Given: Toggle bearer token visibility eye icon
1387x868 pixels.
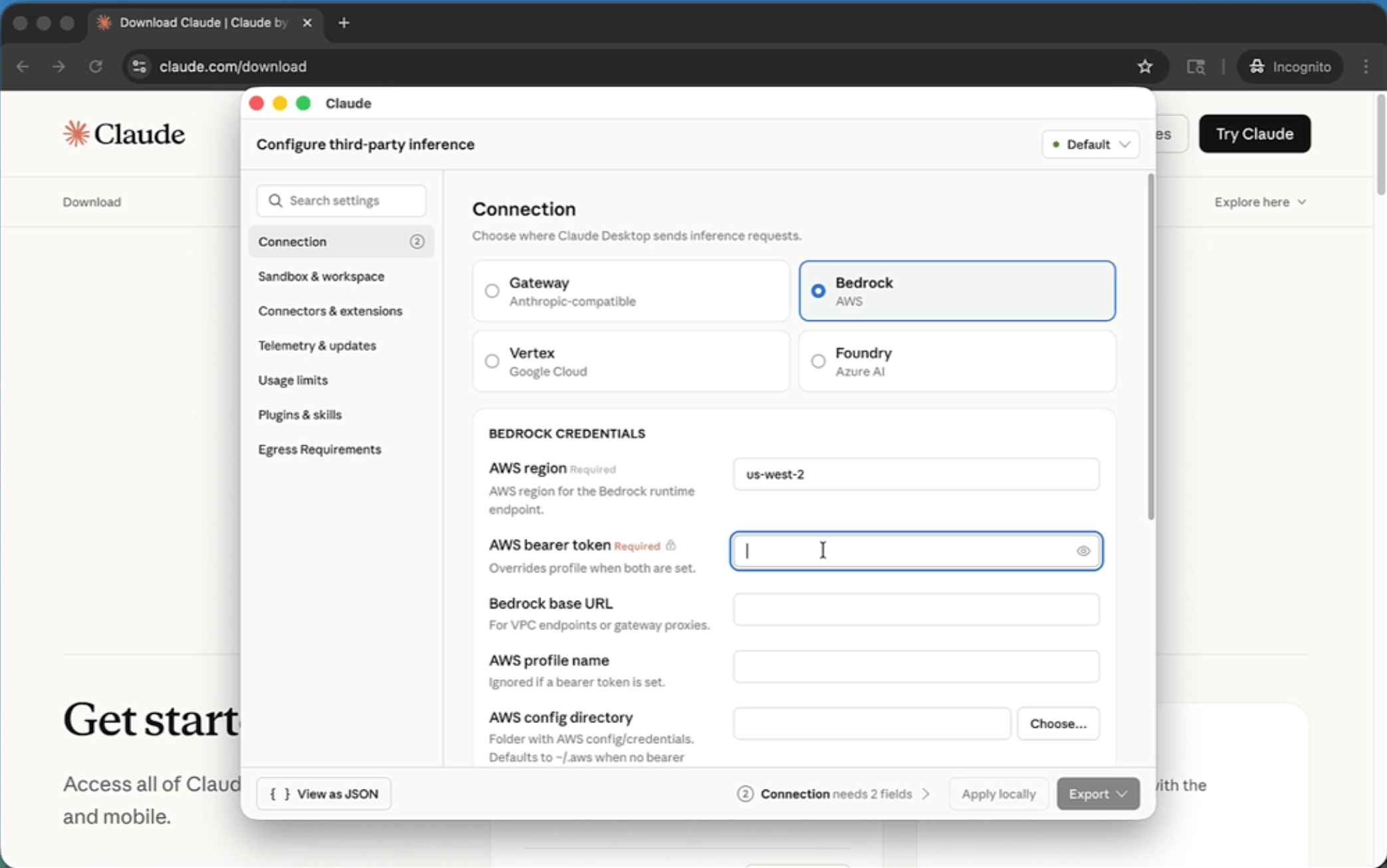Looking at the screenshot, I should tap(1083, 551).
